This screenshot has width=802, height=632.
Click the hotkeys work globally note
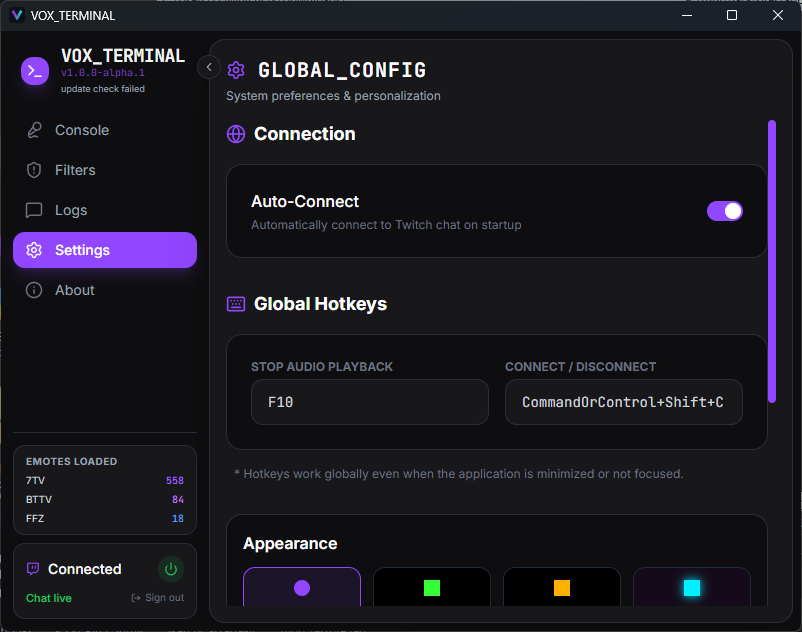458,474
